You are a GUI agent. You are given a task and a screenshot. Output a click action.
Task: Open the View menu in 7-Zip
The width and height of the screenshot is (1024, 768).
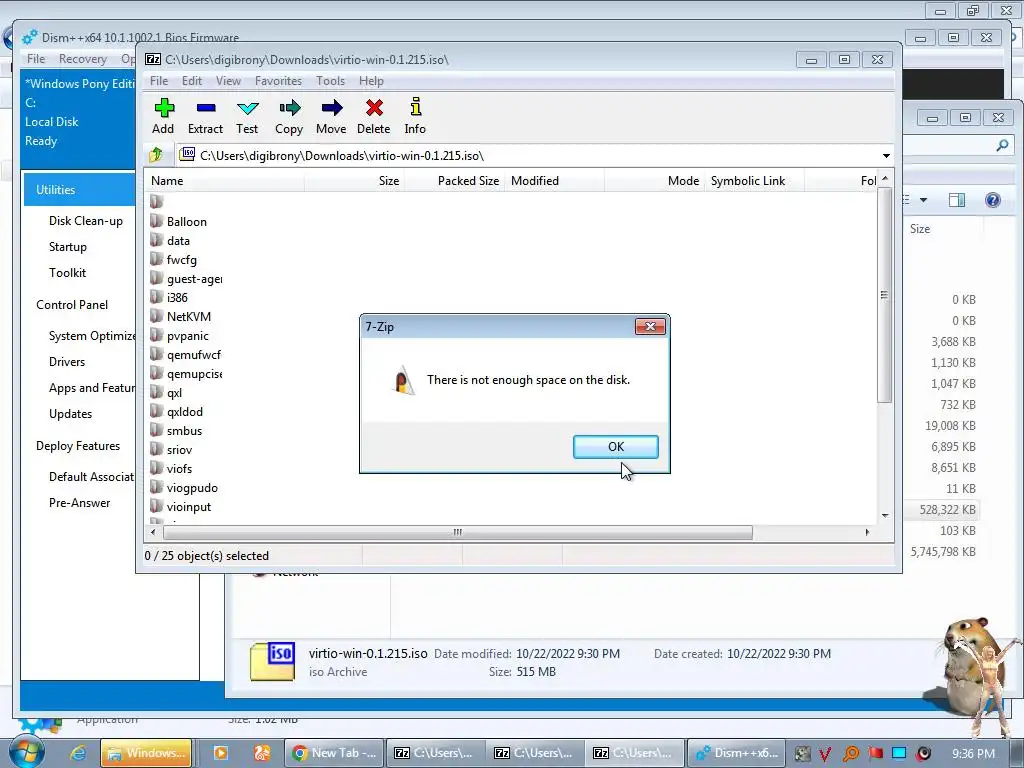tap(229, 81)
